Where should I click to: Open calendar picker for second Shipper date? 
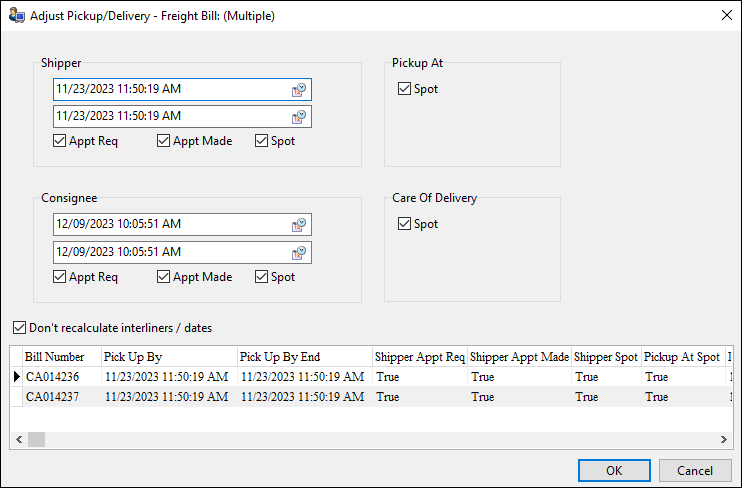click(299, 117)
